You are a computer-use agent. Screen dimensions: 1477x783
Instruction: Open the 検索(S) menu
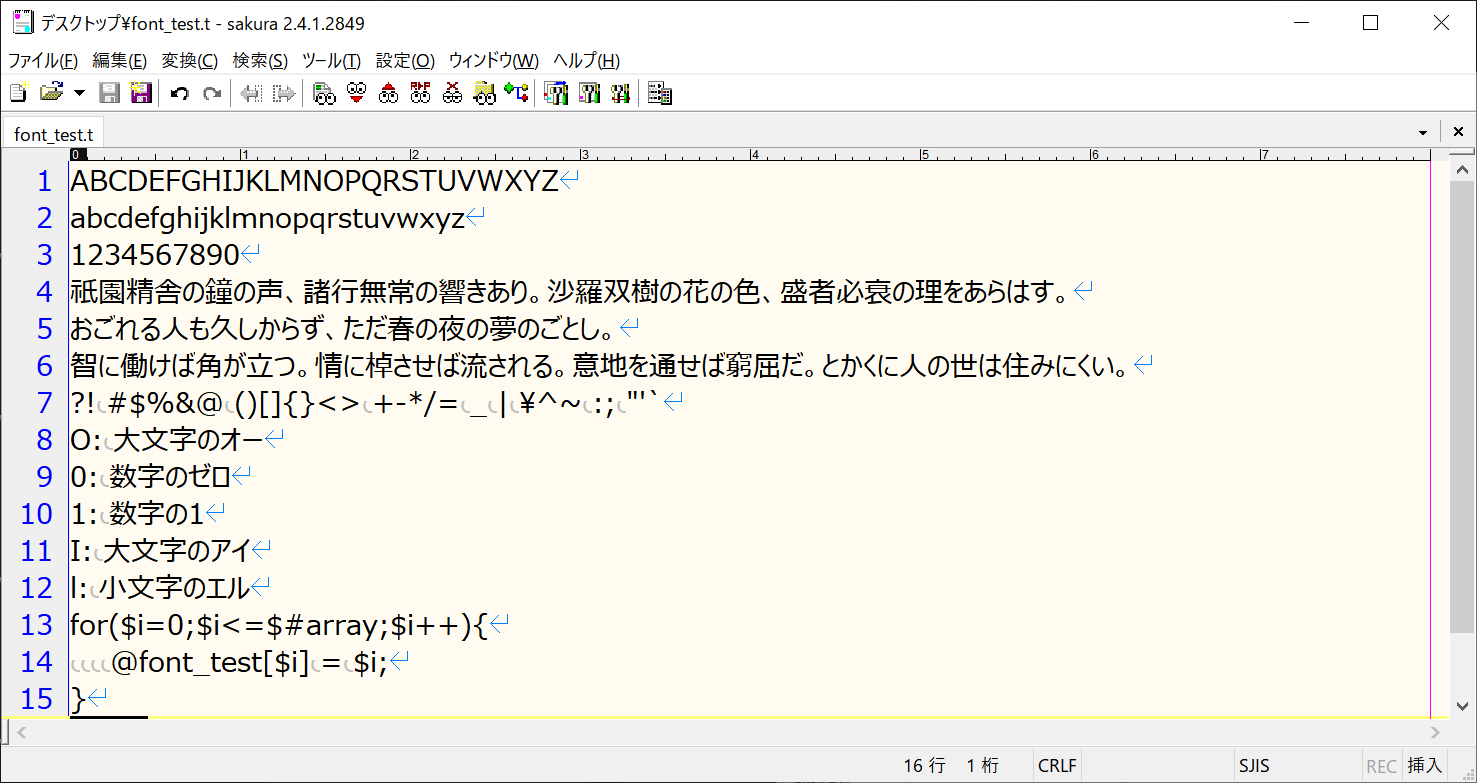point(260,61)
